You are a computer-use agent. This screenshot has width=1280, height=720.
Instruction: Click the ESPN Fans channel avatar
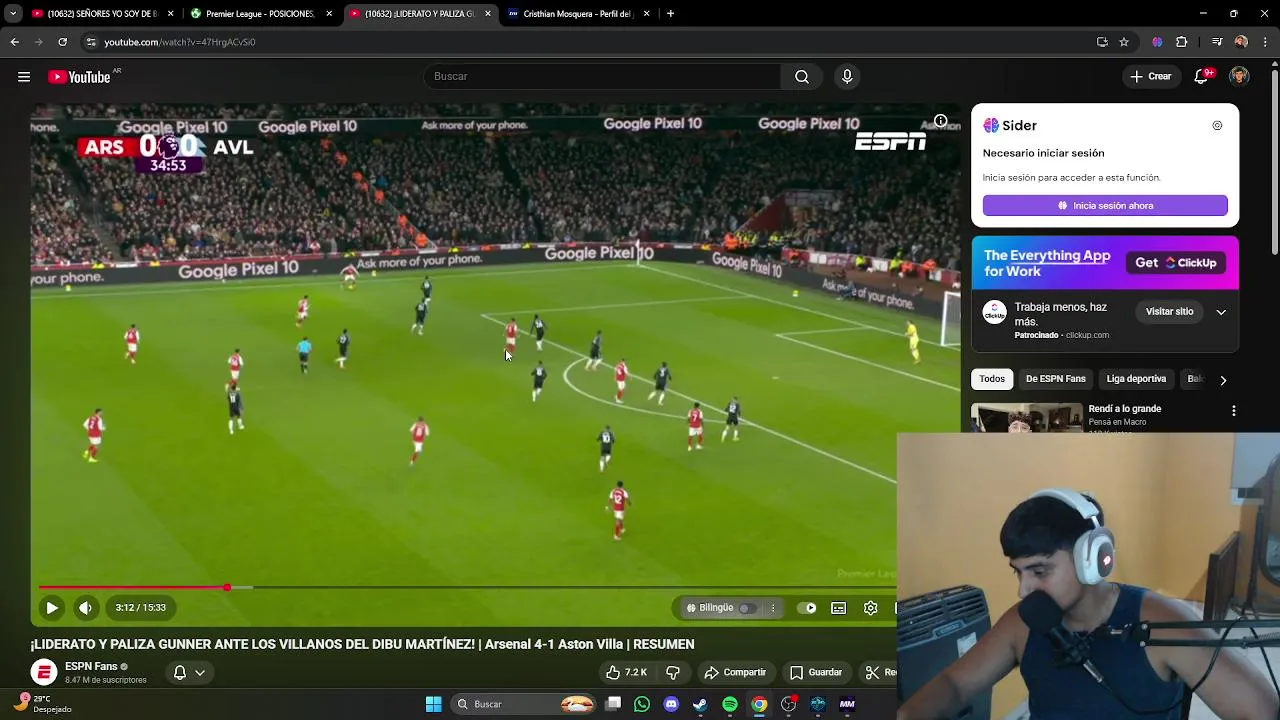44,673
